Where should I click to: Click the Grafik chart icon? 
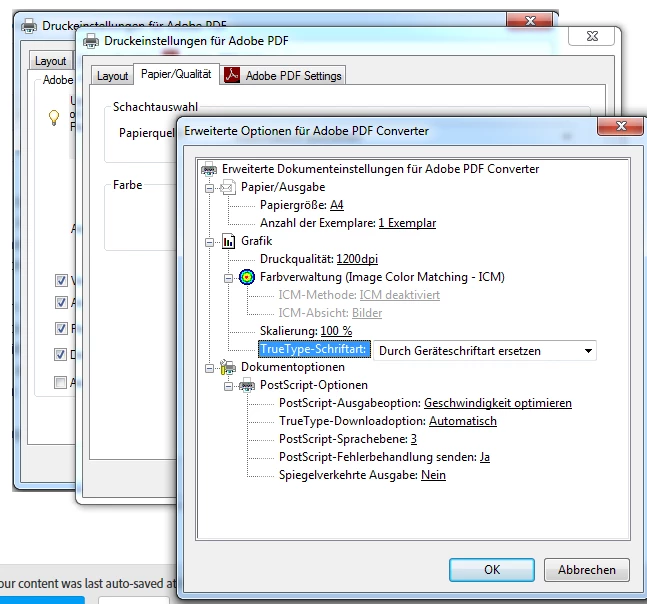click(x=228, y=241)
